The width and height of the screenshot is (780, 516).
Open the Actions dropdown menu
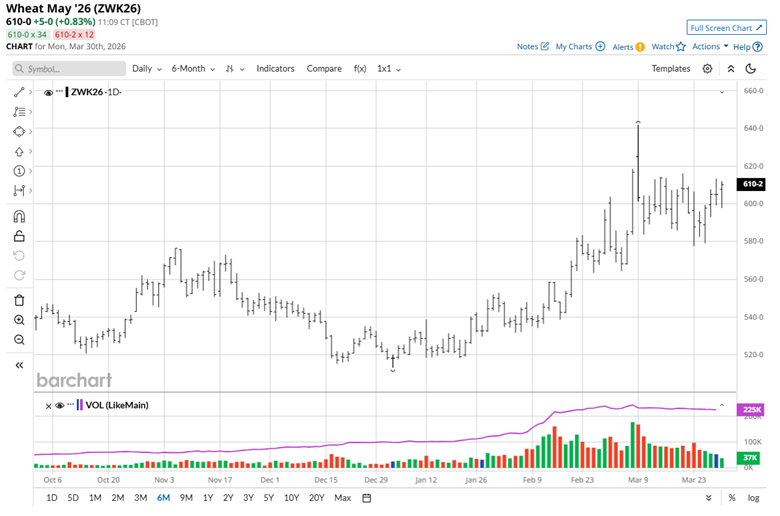[x=709, y=47]
